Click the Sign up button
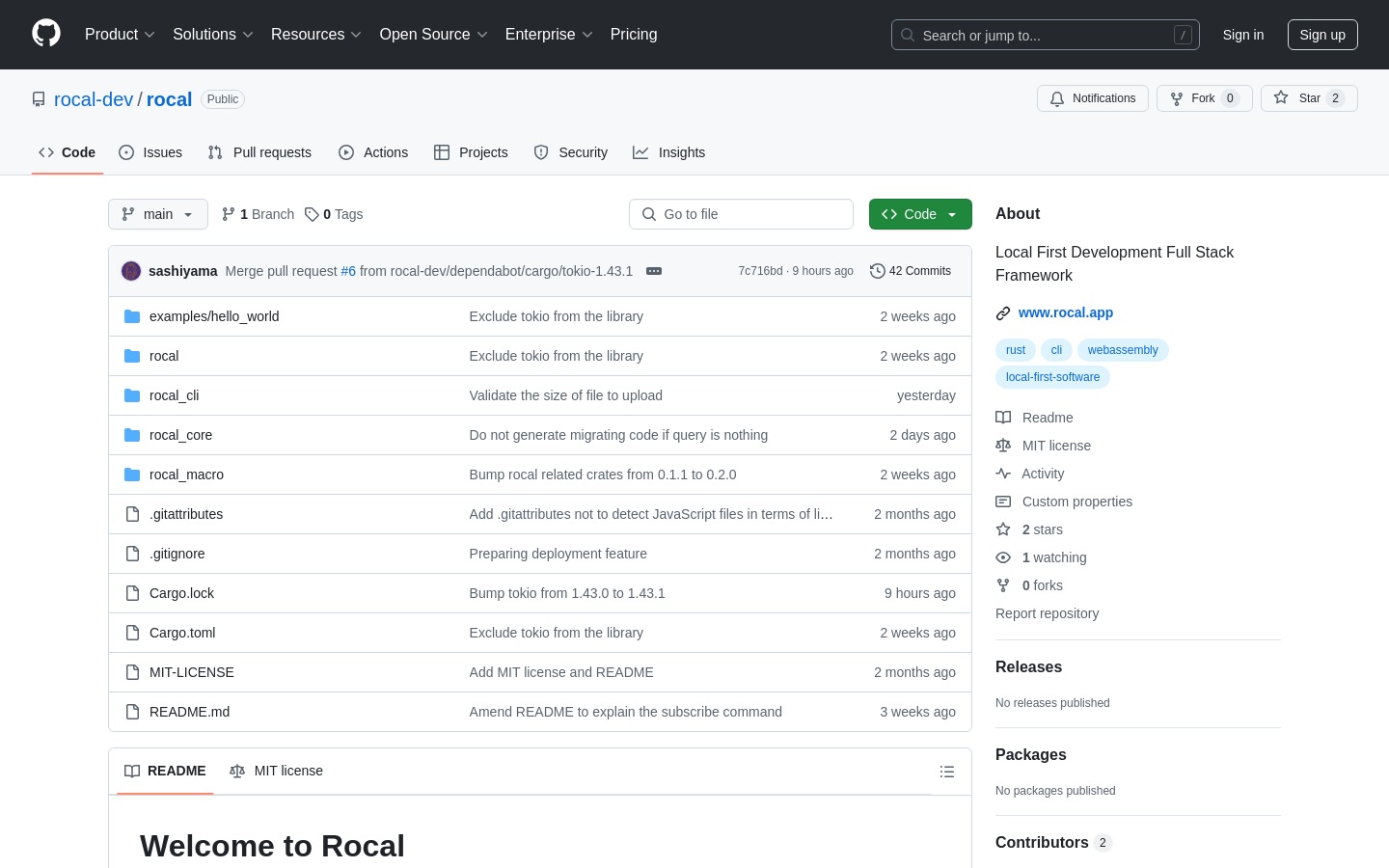1389x868 pixels. point(1322,35)
